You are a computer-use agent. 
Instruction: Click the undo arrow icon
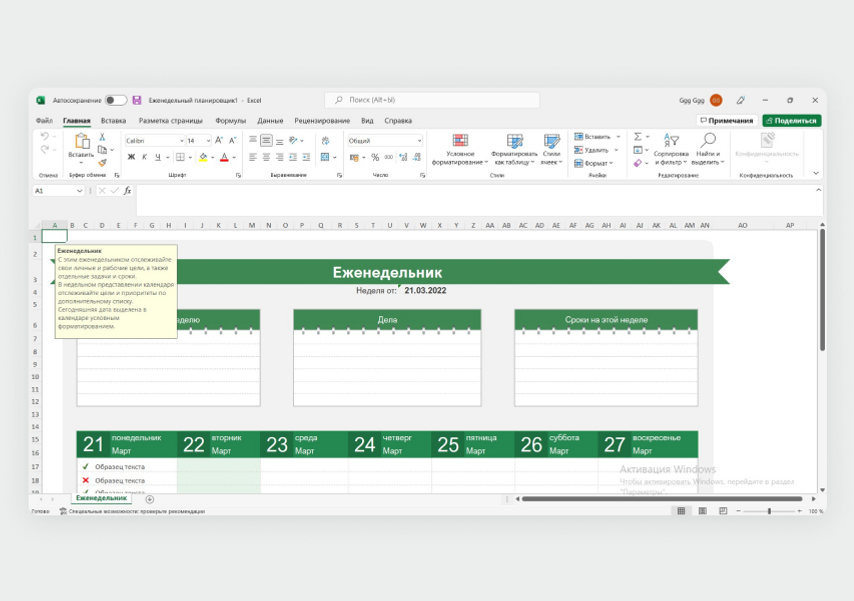point(45,136)
